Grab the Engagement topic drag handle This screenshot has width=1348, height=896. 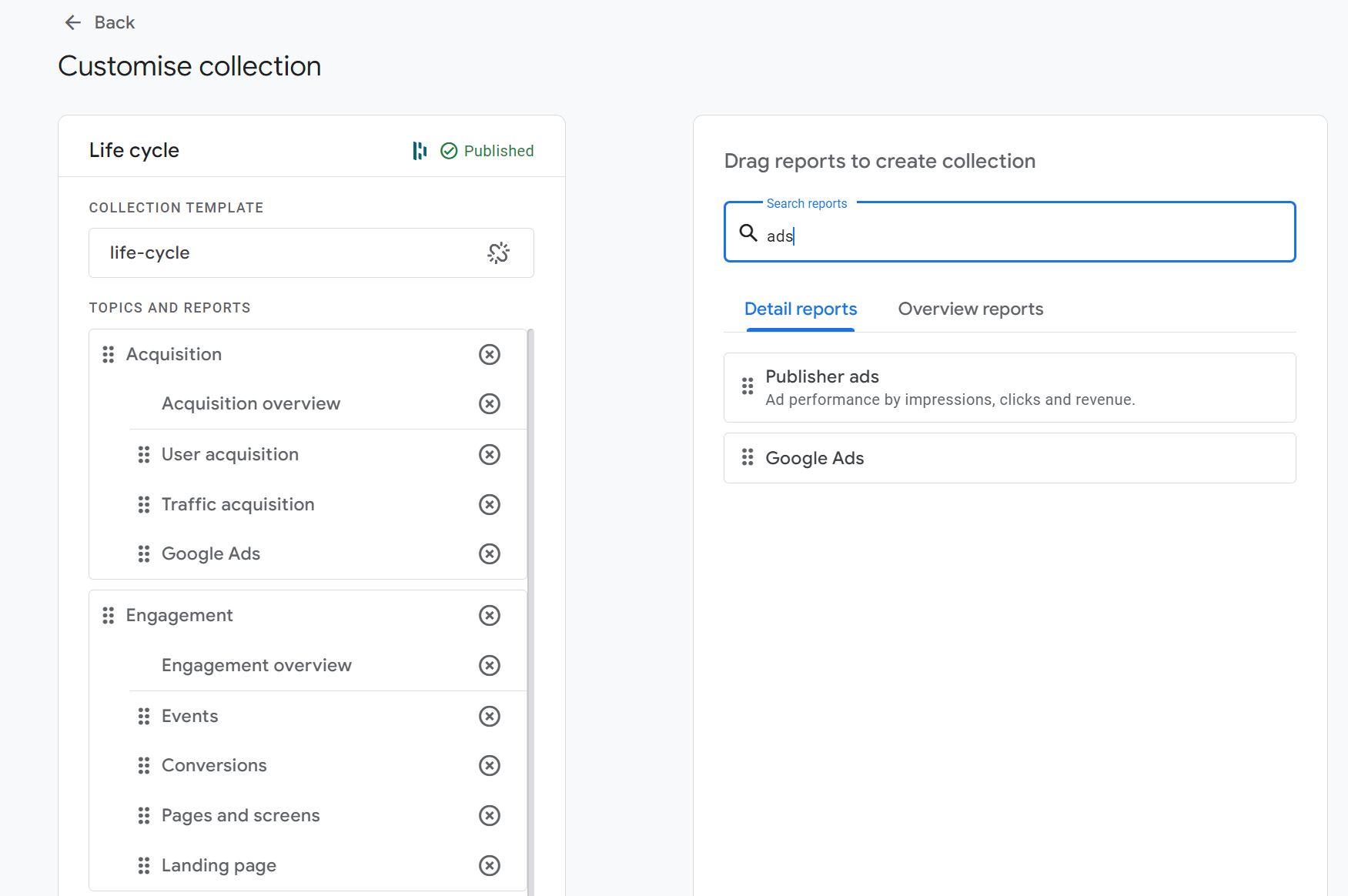109,615
